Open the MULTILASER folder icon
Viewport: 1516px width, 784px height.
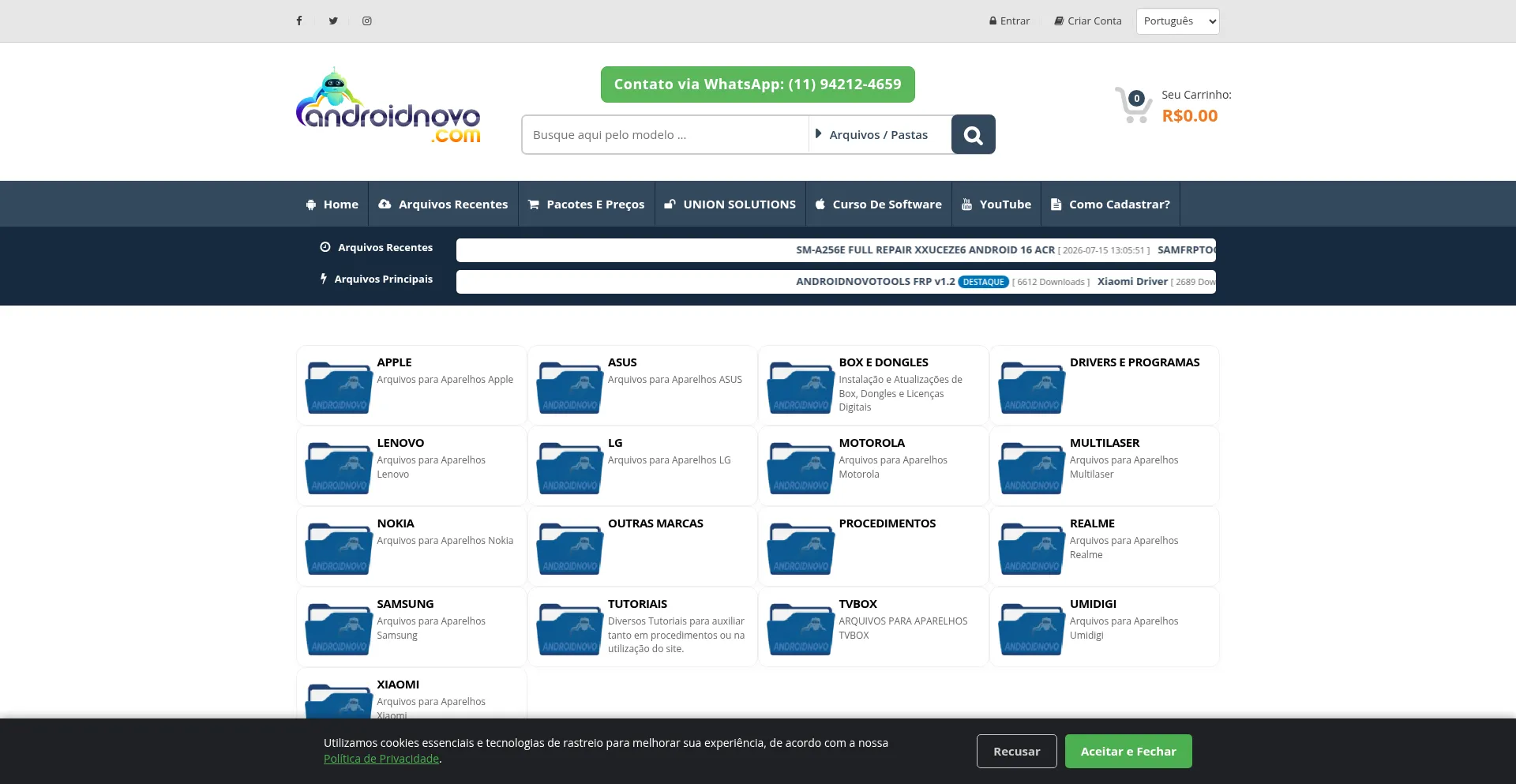1031,467
